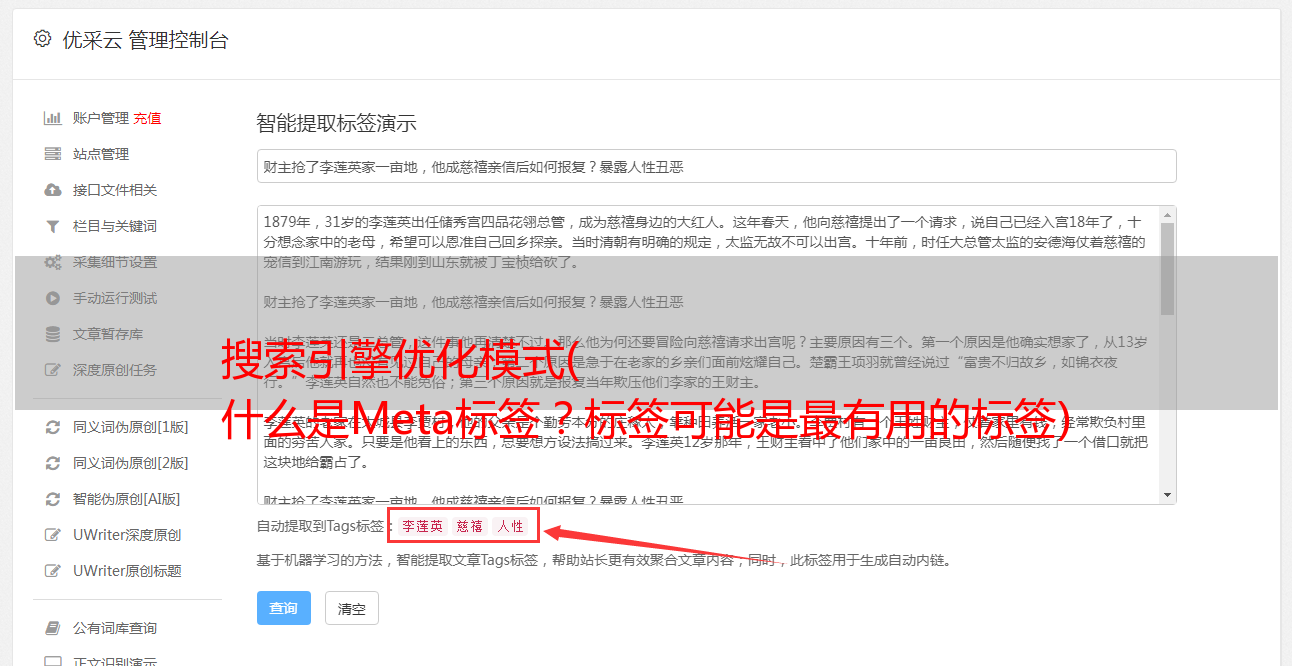Click the text area scrollbar up arrow
The width and height of the screenshot is (1292, 666).
click(x=1167, y=215)
